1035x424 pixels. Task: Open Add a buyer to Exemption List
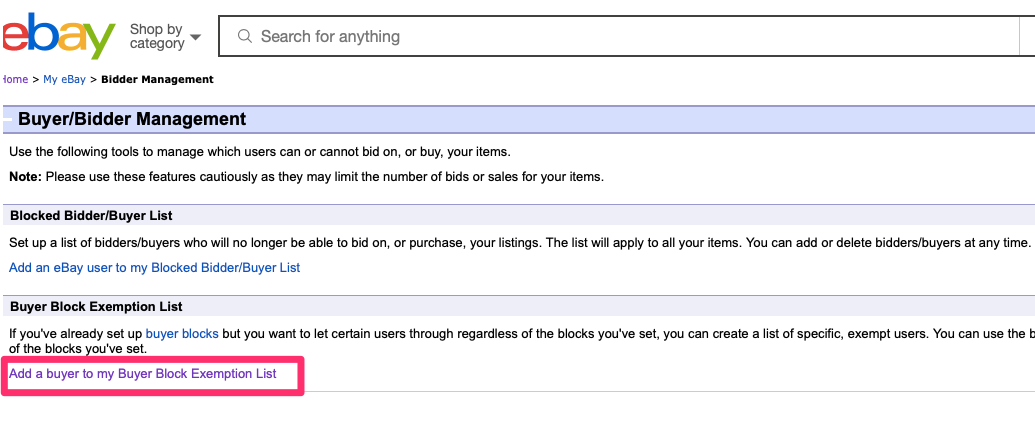[143, 373]
